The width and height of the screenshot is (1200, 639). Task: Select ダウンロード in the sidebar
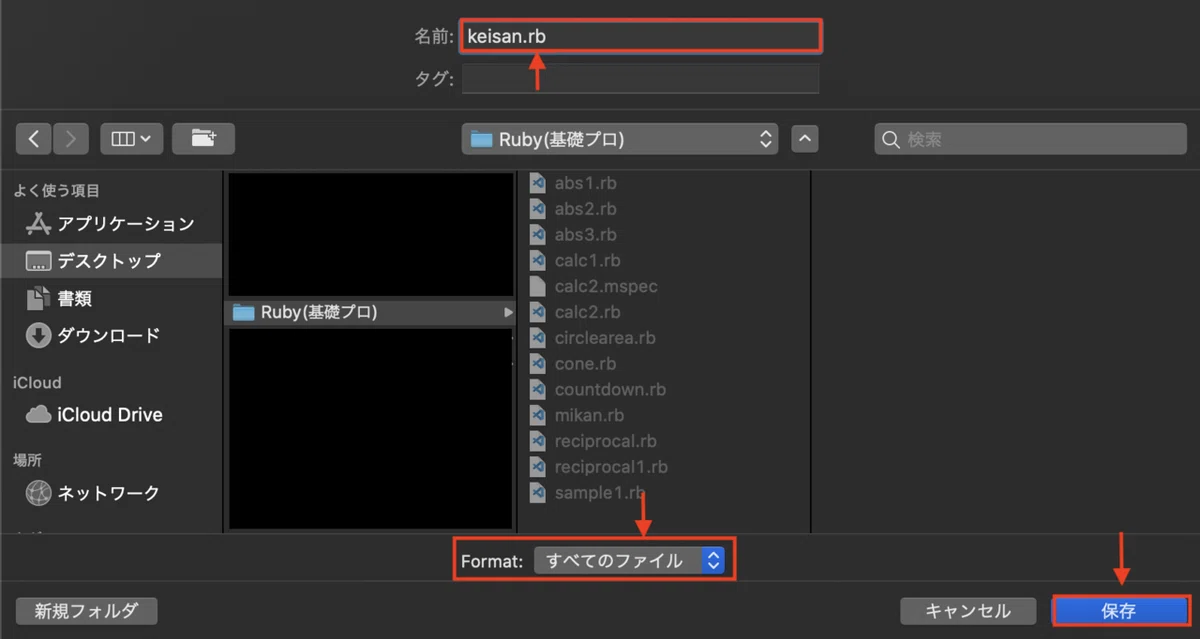click(110, 336)
